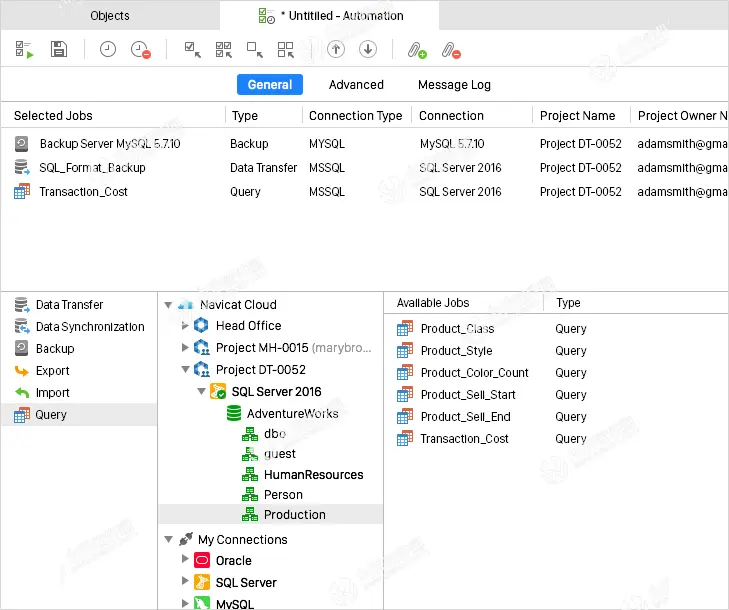
Task: Expand the SQL Server connection node
Action: click(185, 581)
